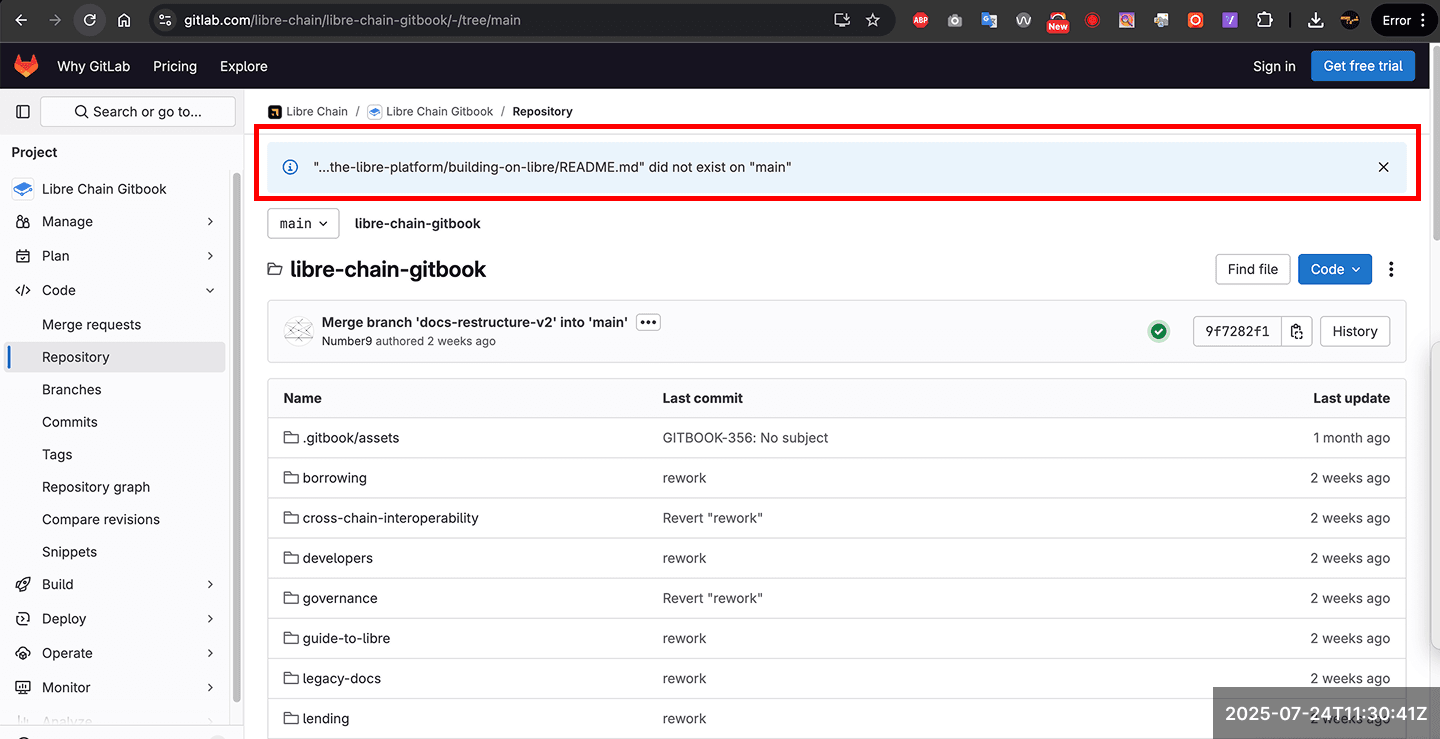Viewport: 1440px width, 739px height.
Task: Open the main branch selector dropdown
Action: pyautogui.click(x=303, y=223)
